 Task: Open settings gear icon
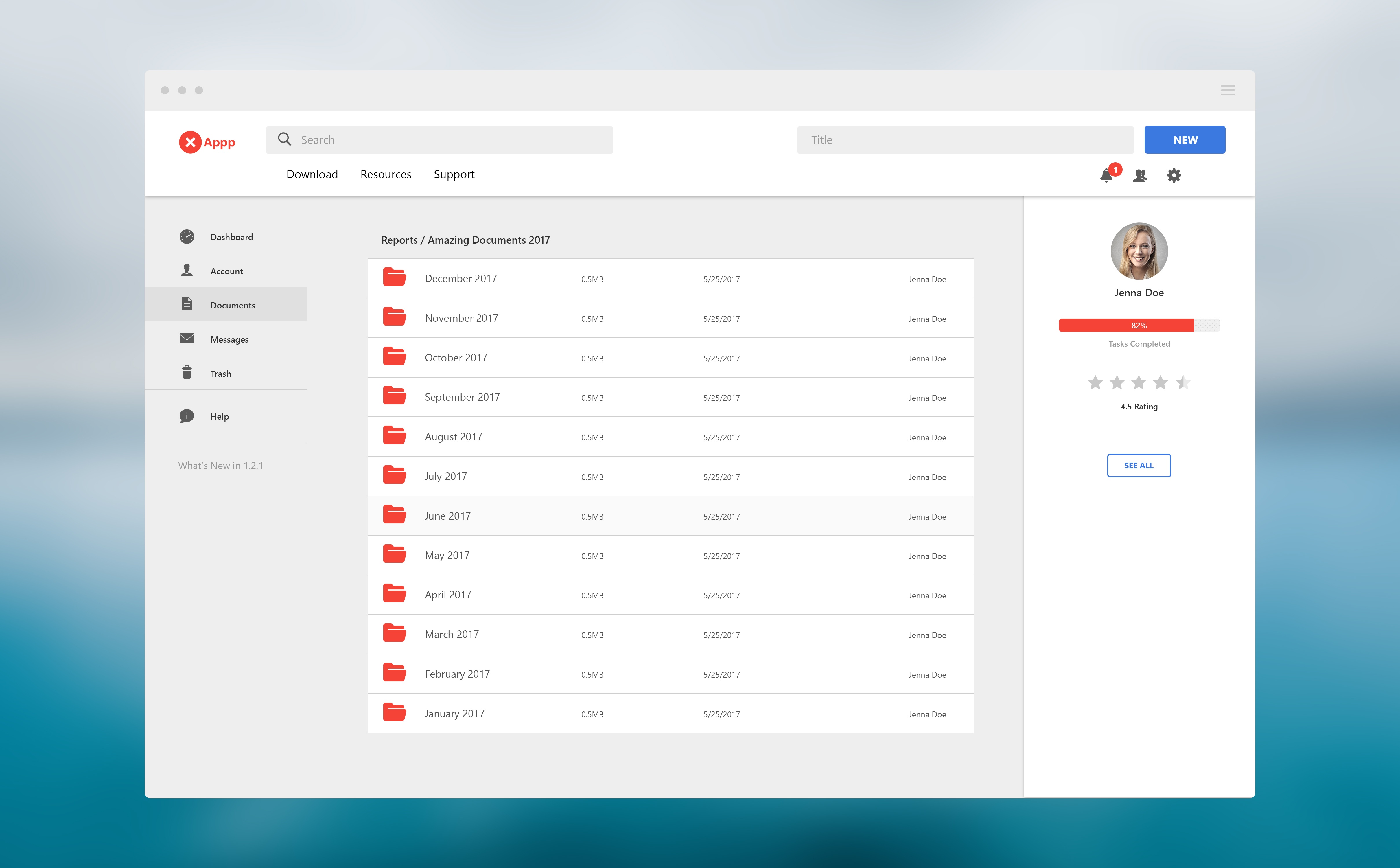coord(1174,176)
